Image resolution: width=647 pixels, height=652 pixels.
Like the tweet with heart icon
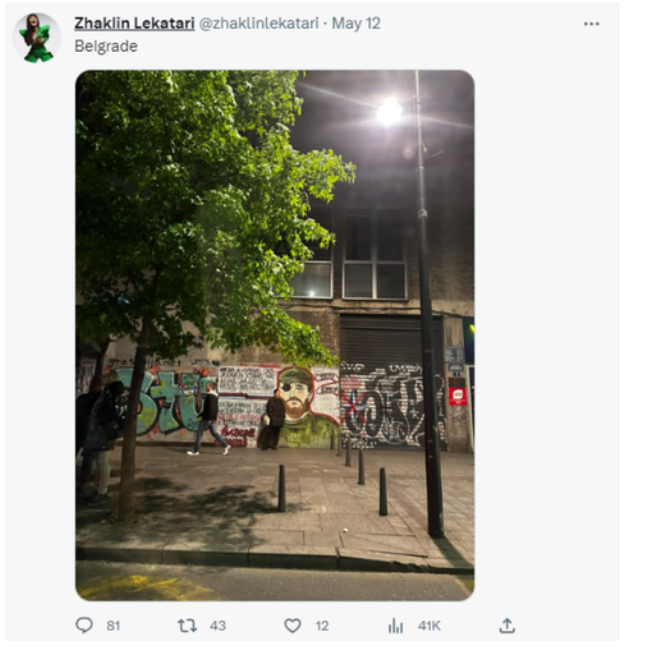(292, 625)
